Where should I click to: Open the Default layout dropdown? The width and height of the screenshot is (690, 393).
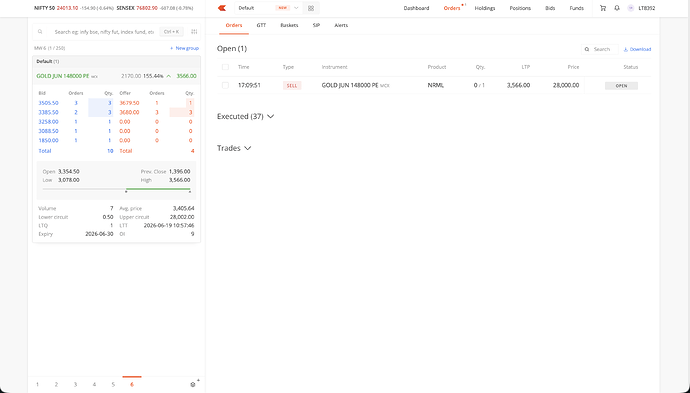268,8
